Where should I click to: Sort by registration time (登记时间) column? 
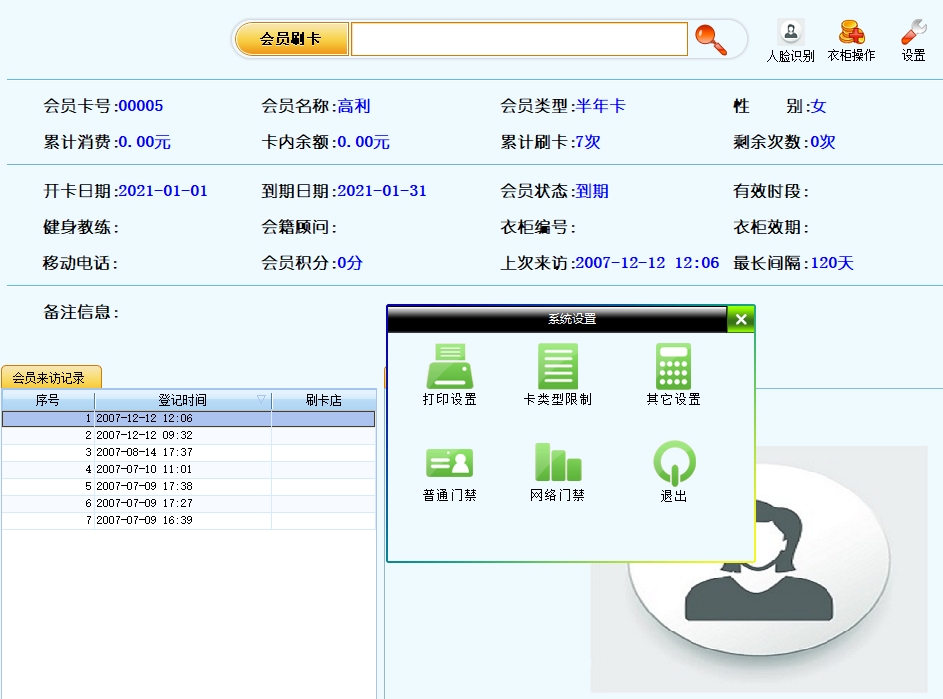[182, 400]
